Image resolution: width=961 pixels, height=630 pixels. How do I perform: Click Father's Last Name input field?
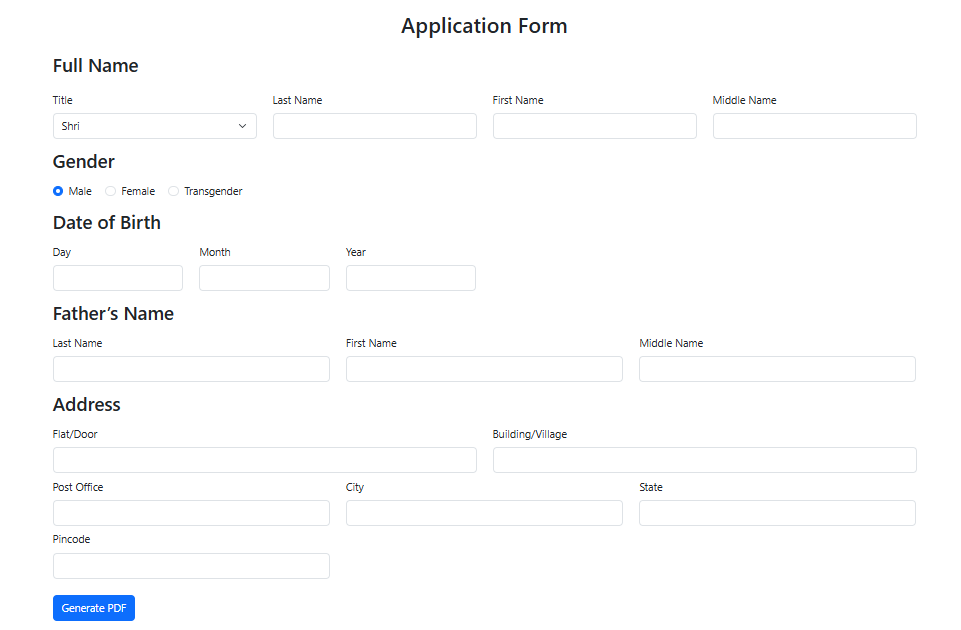point(191,369)
